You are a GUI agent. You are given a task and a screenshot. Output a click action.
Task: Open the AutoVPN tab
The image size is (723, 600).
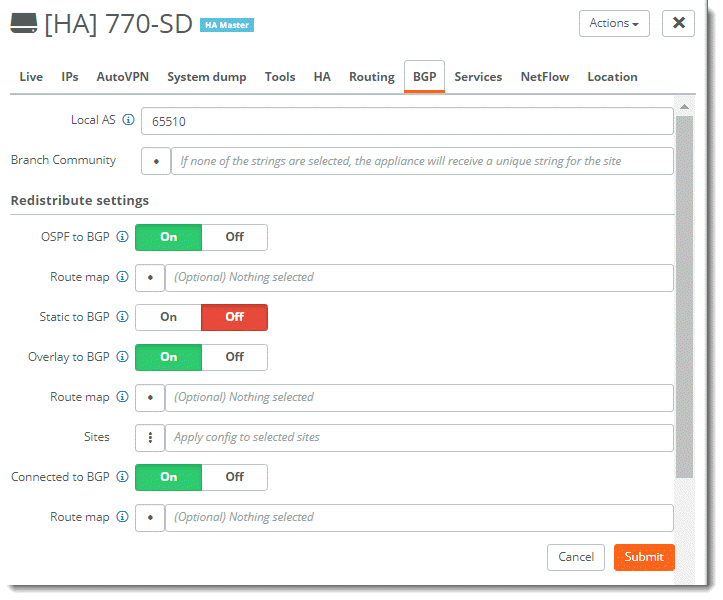123,77
